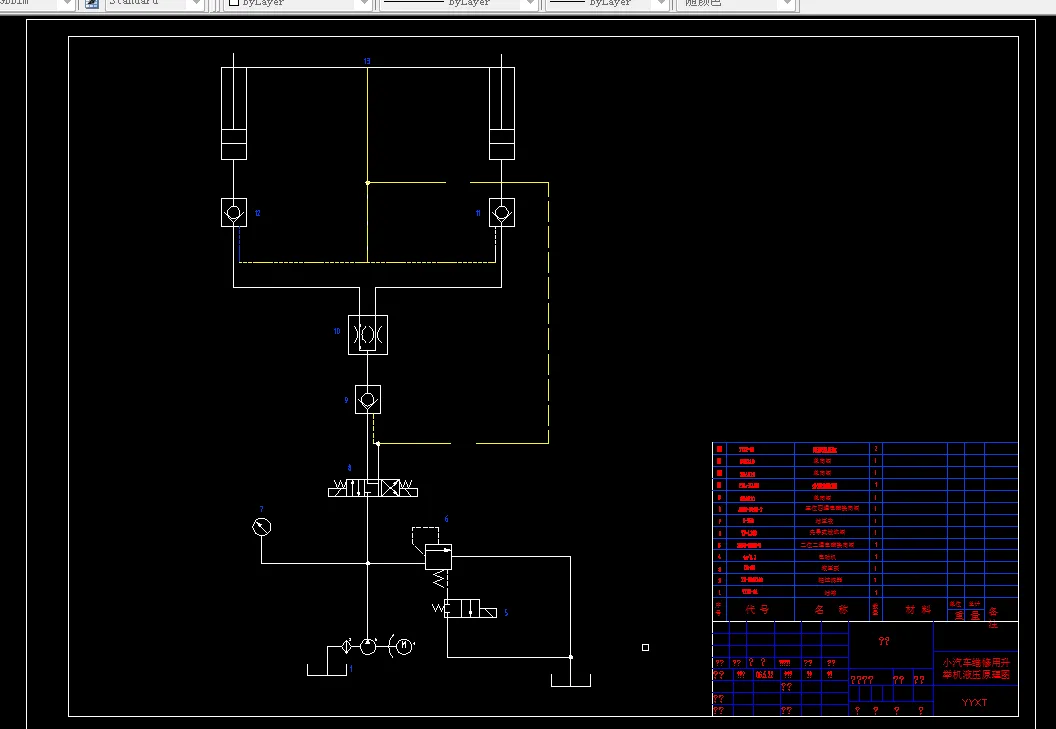This screenshot has height=729, width=1056.
Task: Click the blue label 7 above gauge
Action: point(261,509)
